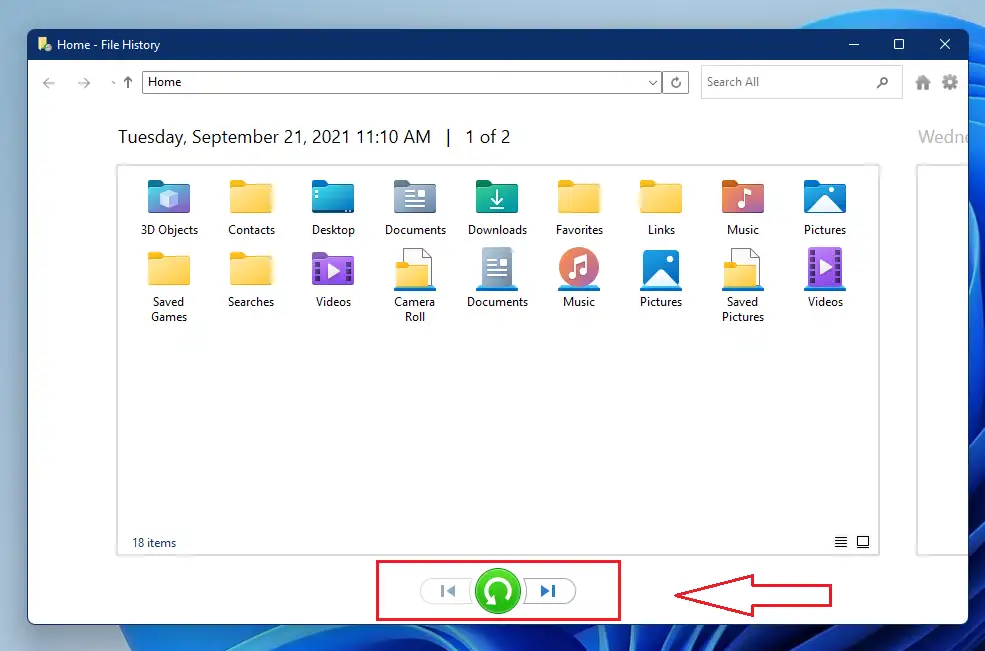
Task: Select the Music folder in the top row
Action: point(743,207)
